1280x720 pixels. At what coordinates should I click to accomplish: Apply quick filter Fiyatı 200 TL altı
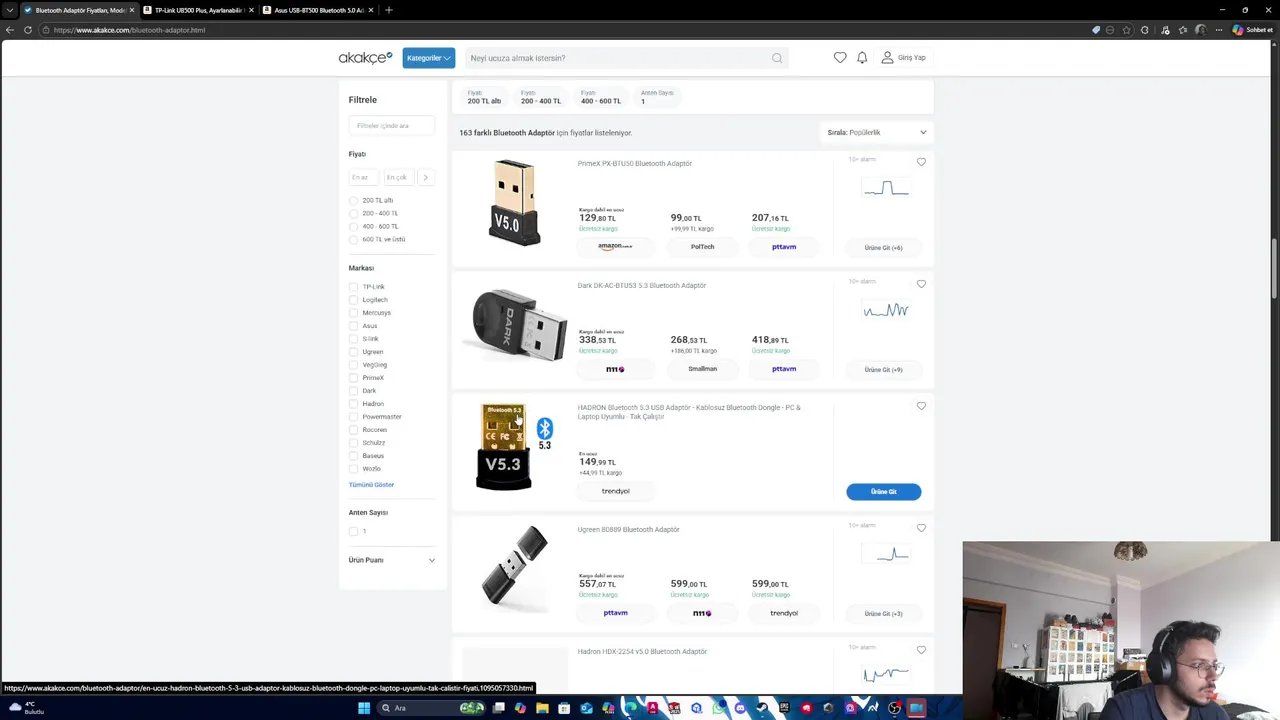[x=484, y=97]
